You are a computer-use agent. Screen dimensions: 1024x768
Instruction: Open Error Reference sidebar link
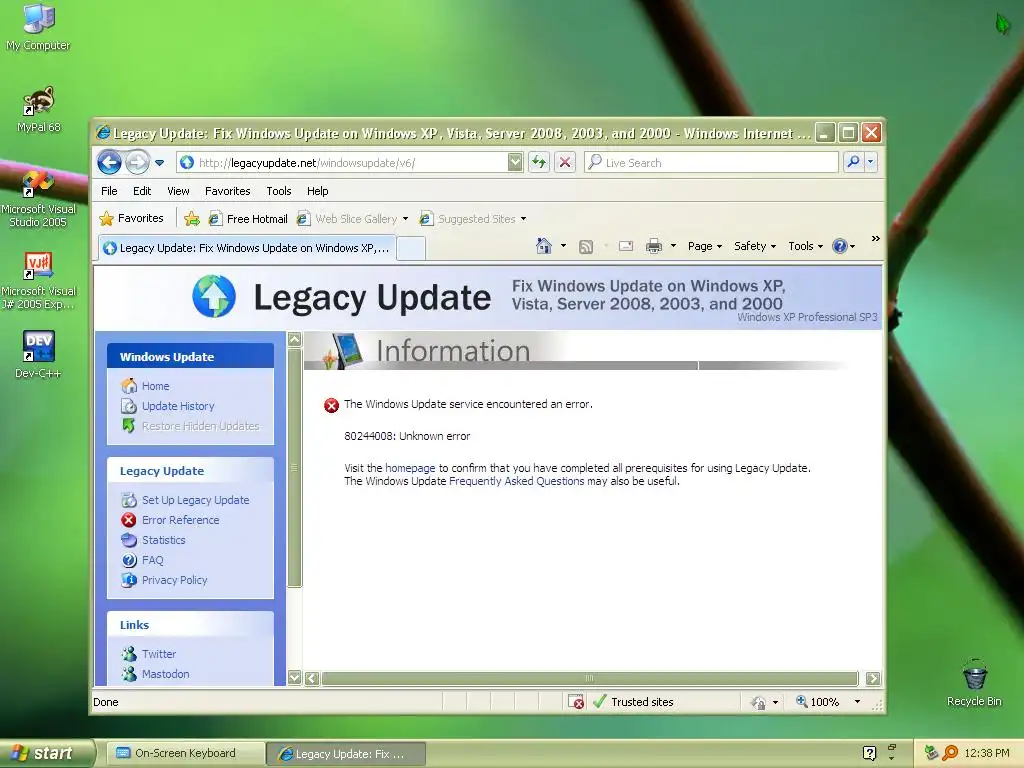point(180,520)
